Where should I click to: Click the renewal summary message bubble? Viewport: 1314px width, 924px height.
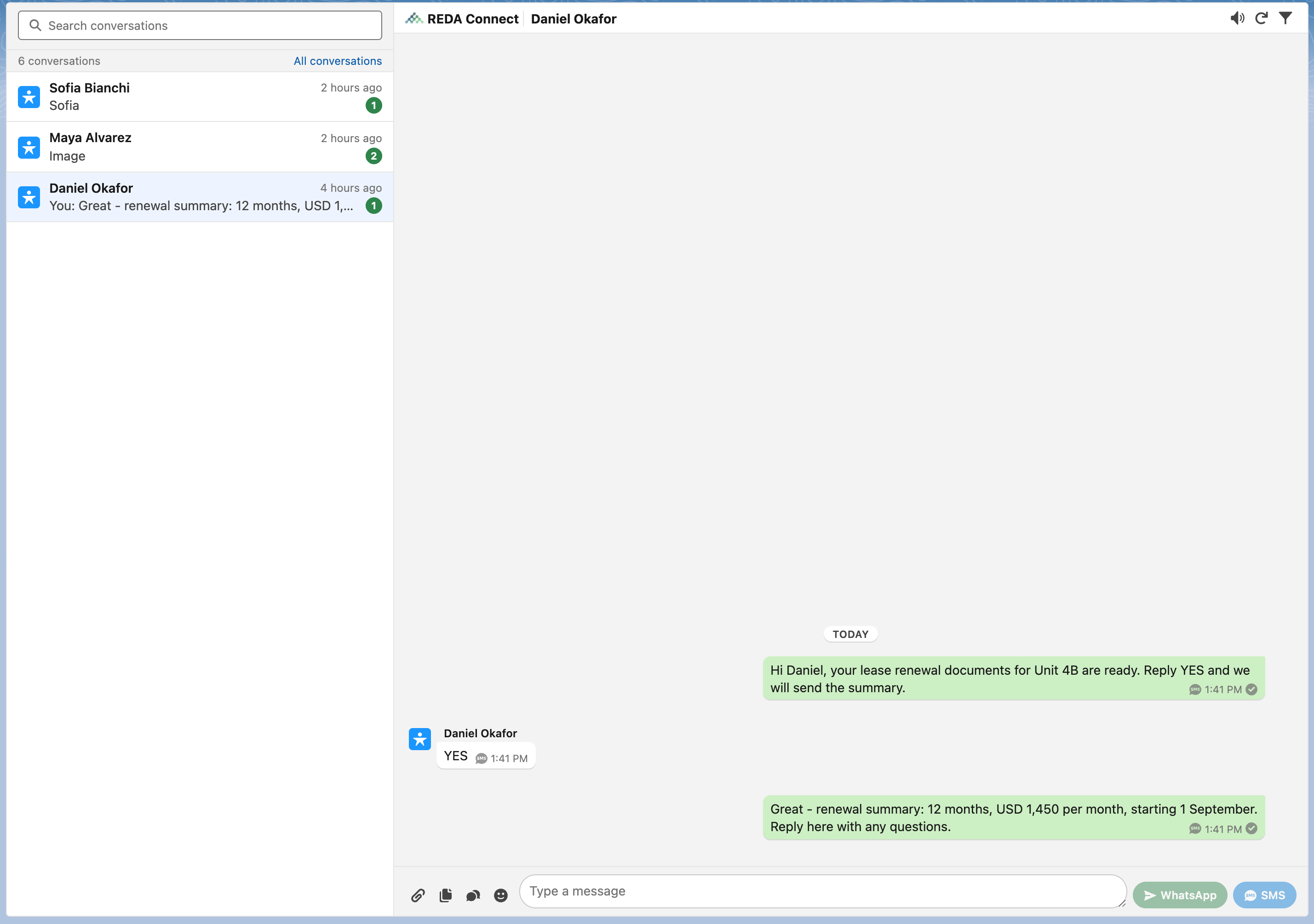(x=1014, y=818)
